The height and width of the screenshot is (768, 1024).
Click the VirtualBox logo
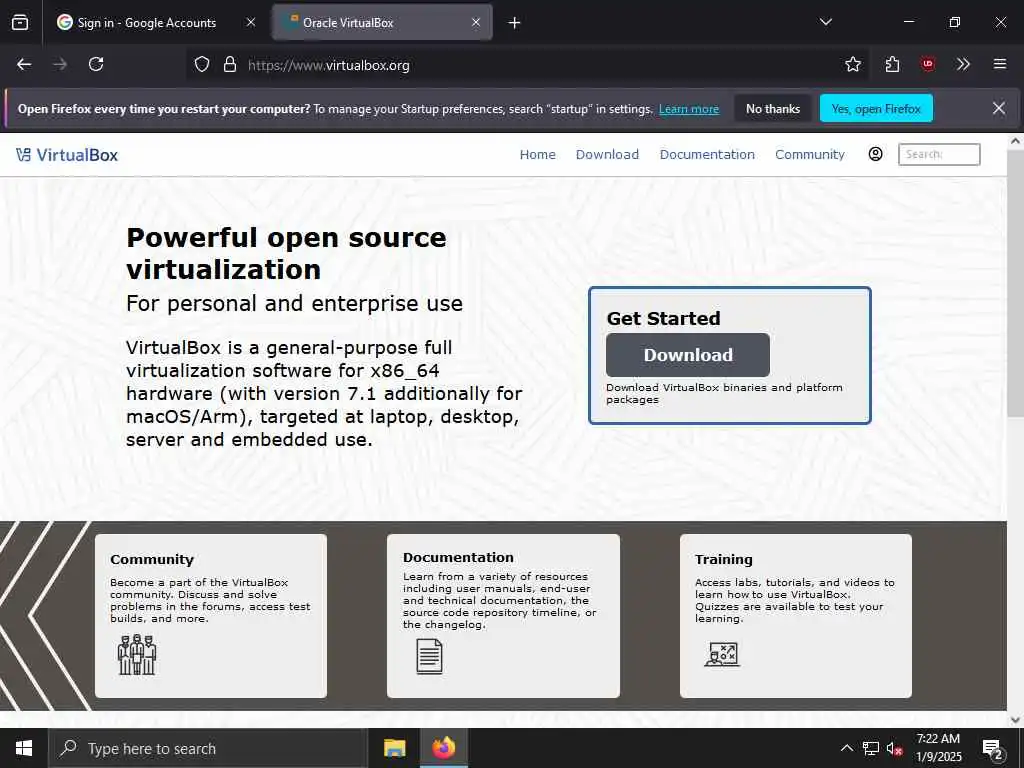point(67,155)
